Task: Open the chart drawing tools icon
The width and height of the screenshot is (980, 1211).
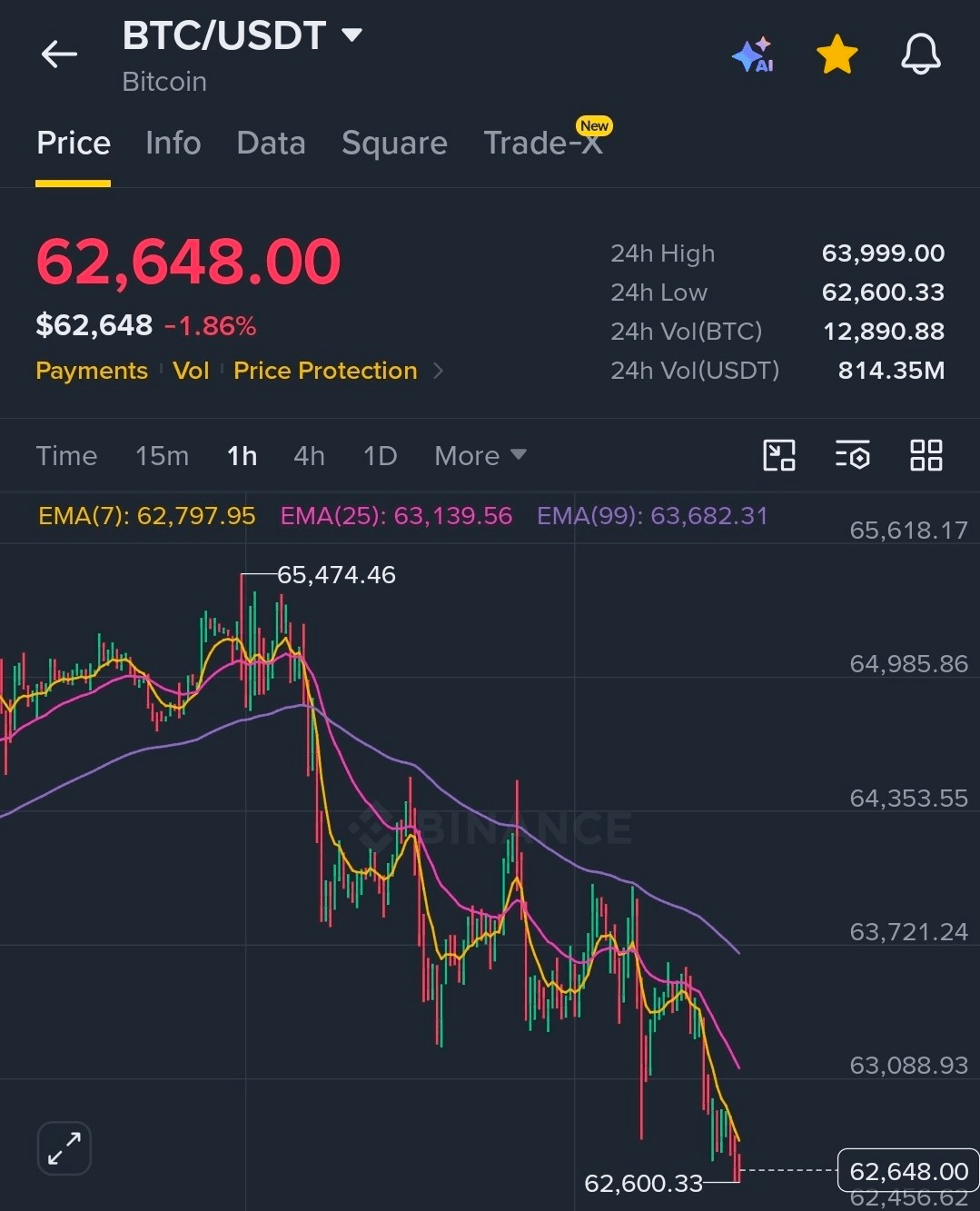Action: point(779,455)
